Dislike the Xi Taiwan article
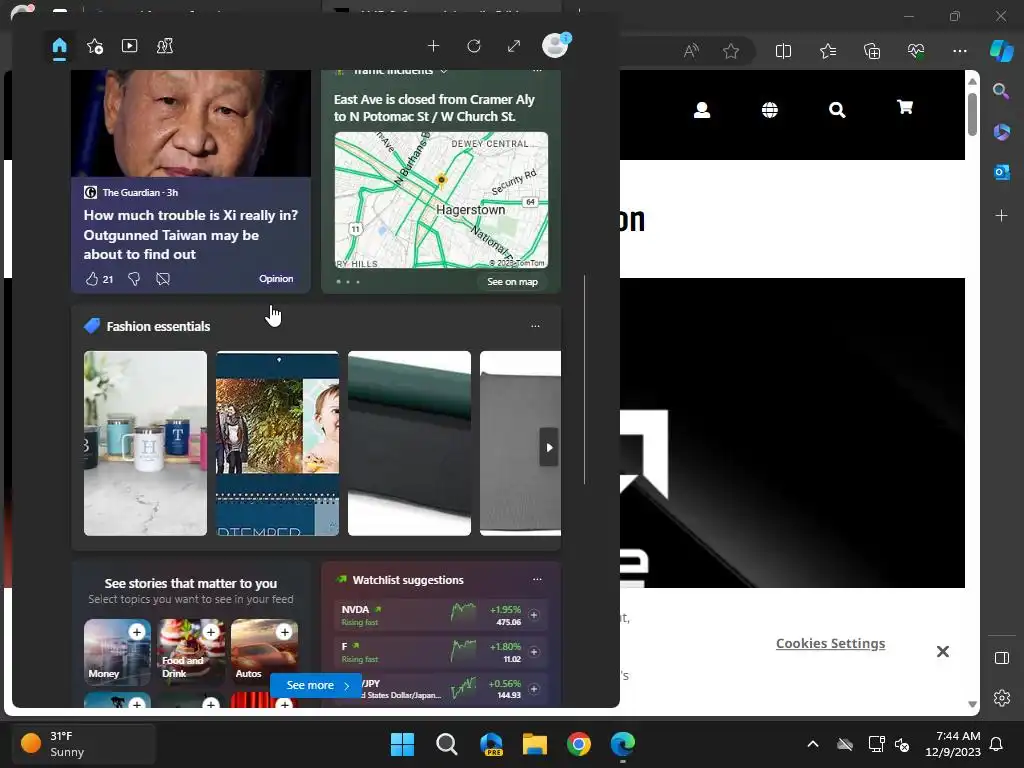Viewport: 1024px width, 768px height. pyautogui.click(x=134, y=279)
